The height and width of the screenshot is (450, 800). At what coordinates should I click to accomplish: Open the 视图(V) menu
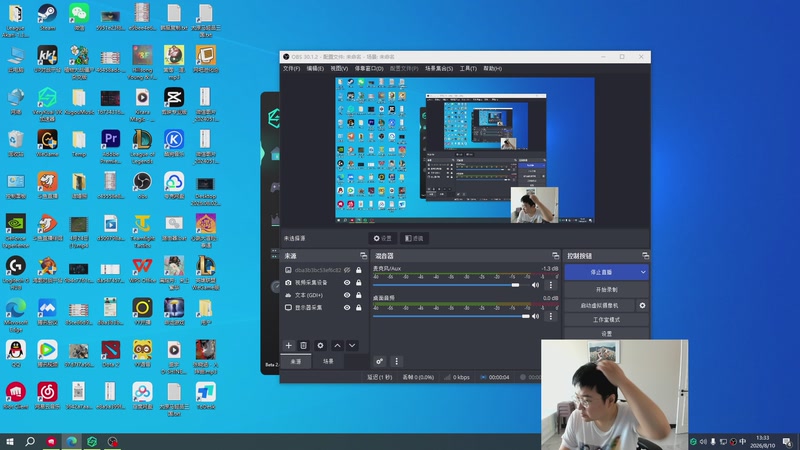pyautogui.click(x=339, y=68)
